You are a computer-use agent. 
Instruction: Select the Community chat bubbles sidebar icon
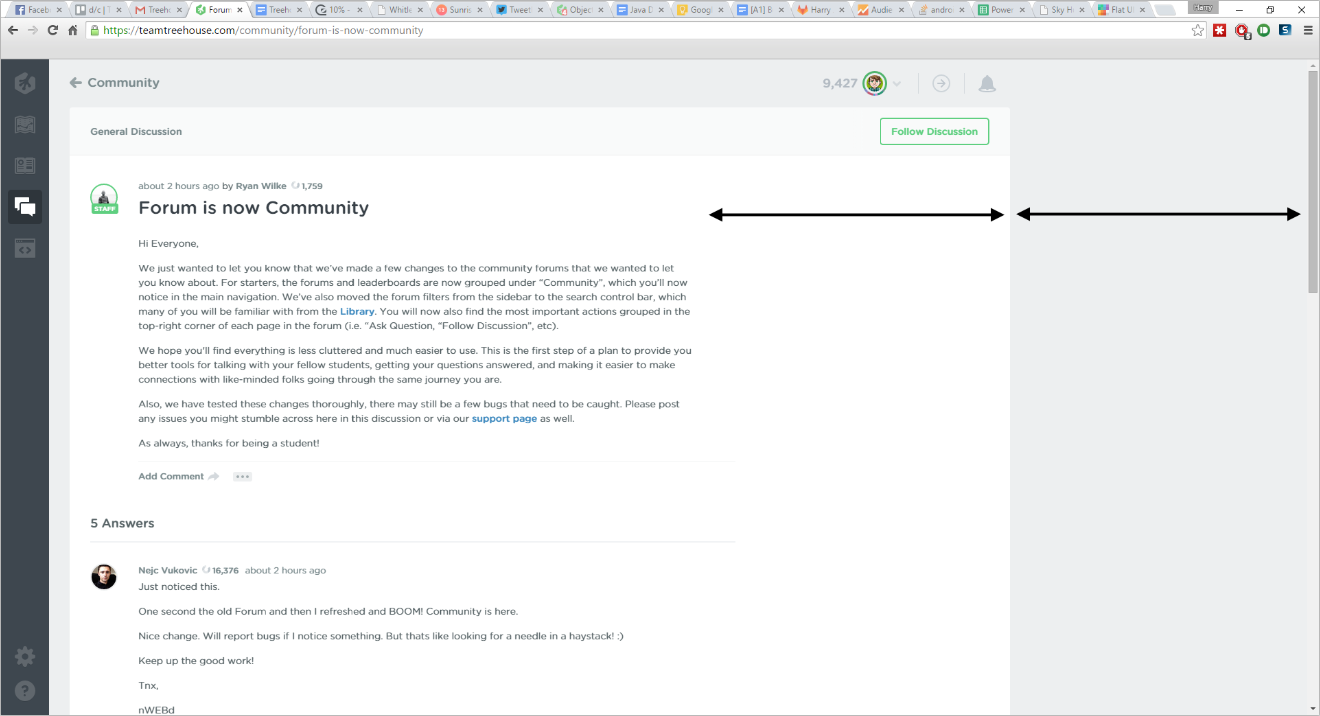[25, 207]
